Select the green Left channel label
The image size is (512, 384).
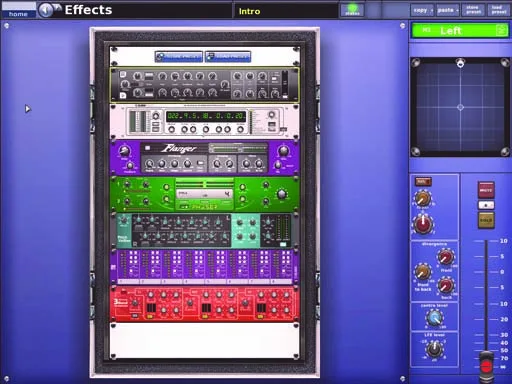(x=460, y=31)
